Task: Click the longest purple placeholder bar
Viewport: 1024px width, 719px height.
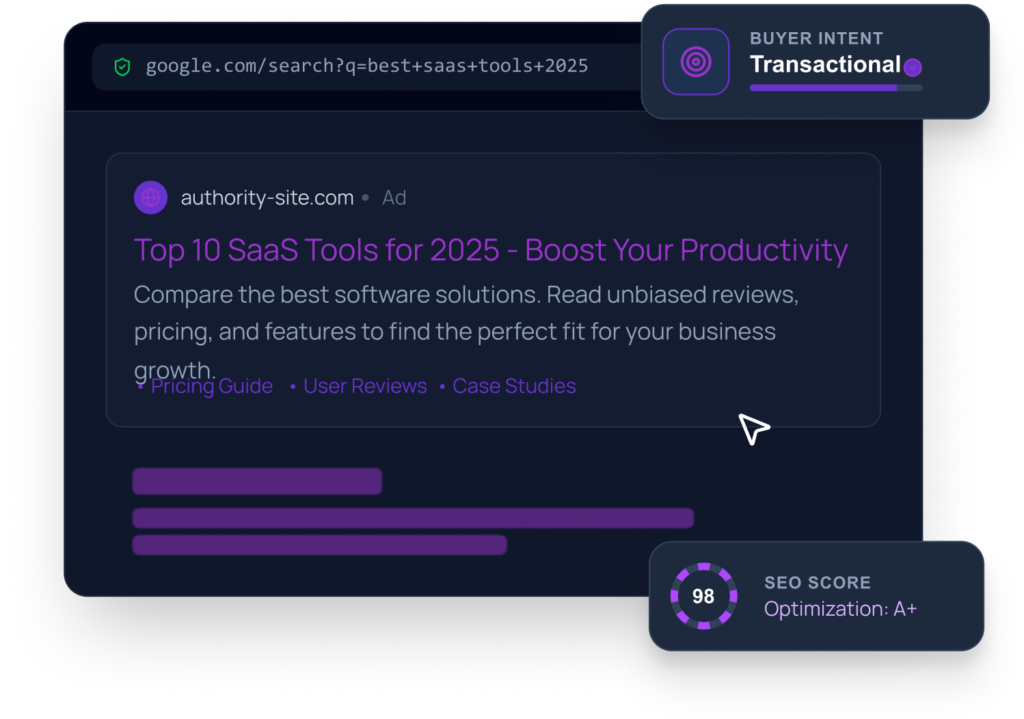Action: [x=413, y=518]
